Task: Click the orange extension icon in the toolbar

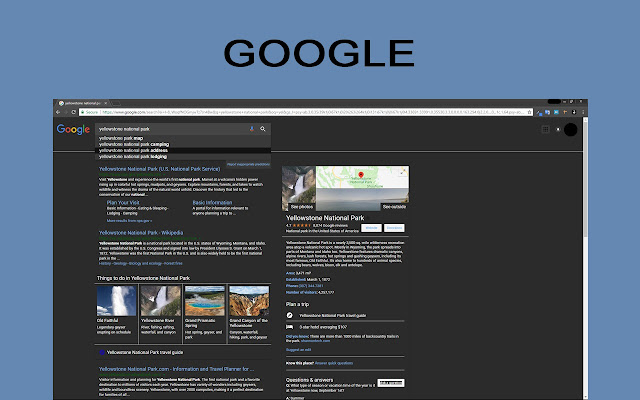Action: (565, 112)
